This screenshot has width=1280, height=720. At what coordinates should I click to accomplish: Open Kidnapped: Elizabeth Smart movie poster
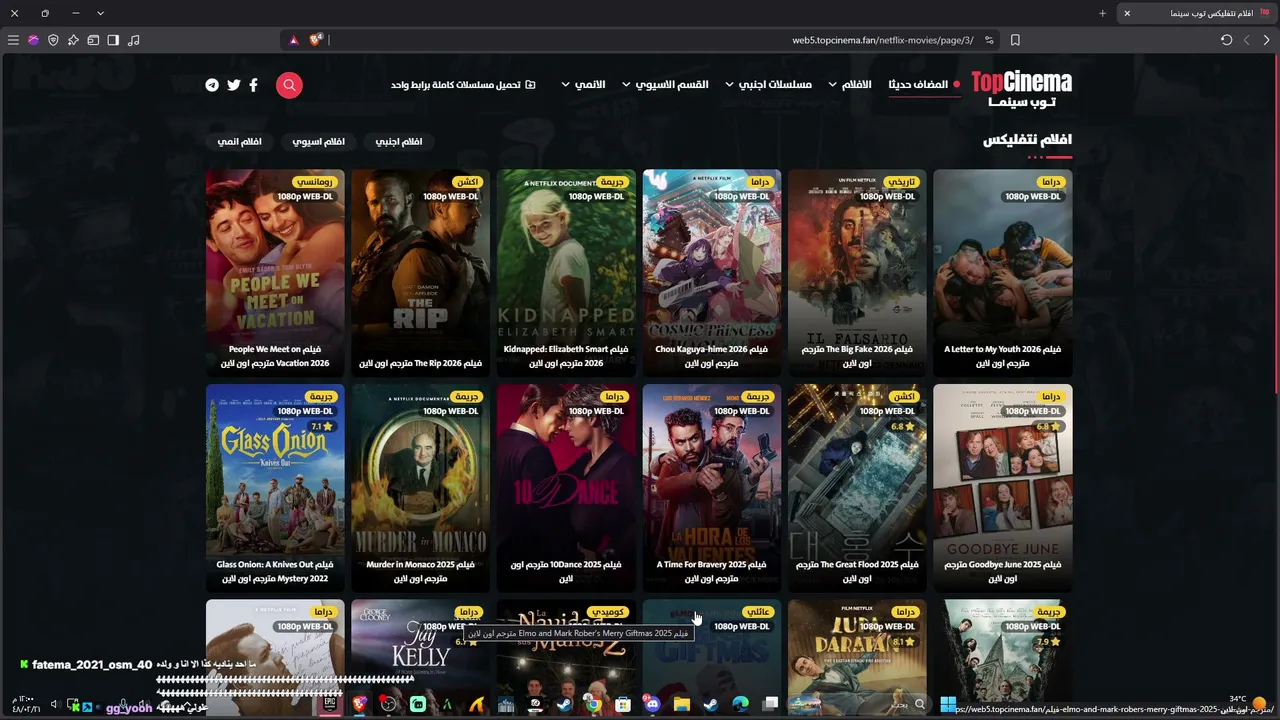tap(566, 272)
